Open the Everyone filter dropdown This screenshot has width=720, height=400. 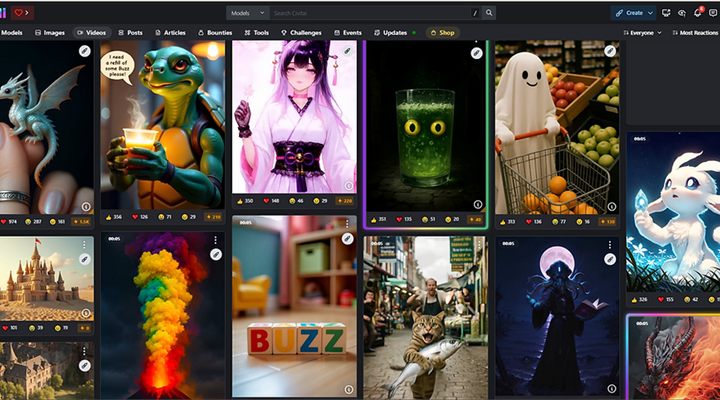click(x=642, y=33)
